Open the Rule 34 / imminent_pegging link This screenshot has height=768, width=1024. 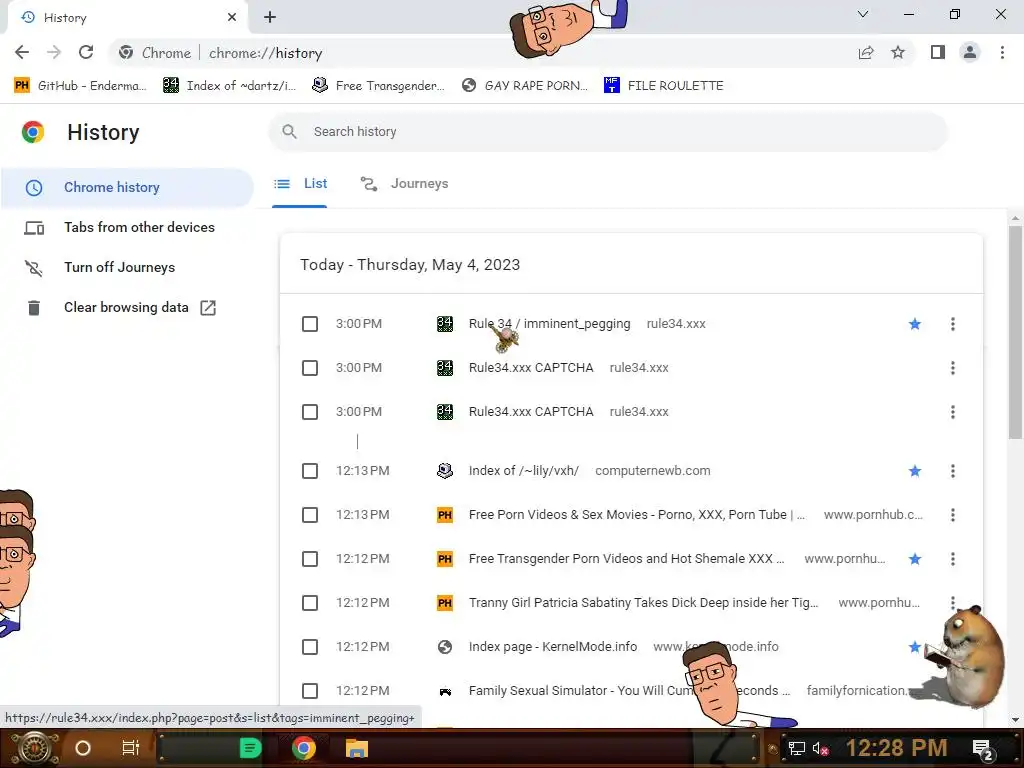click(549, 324)
